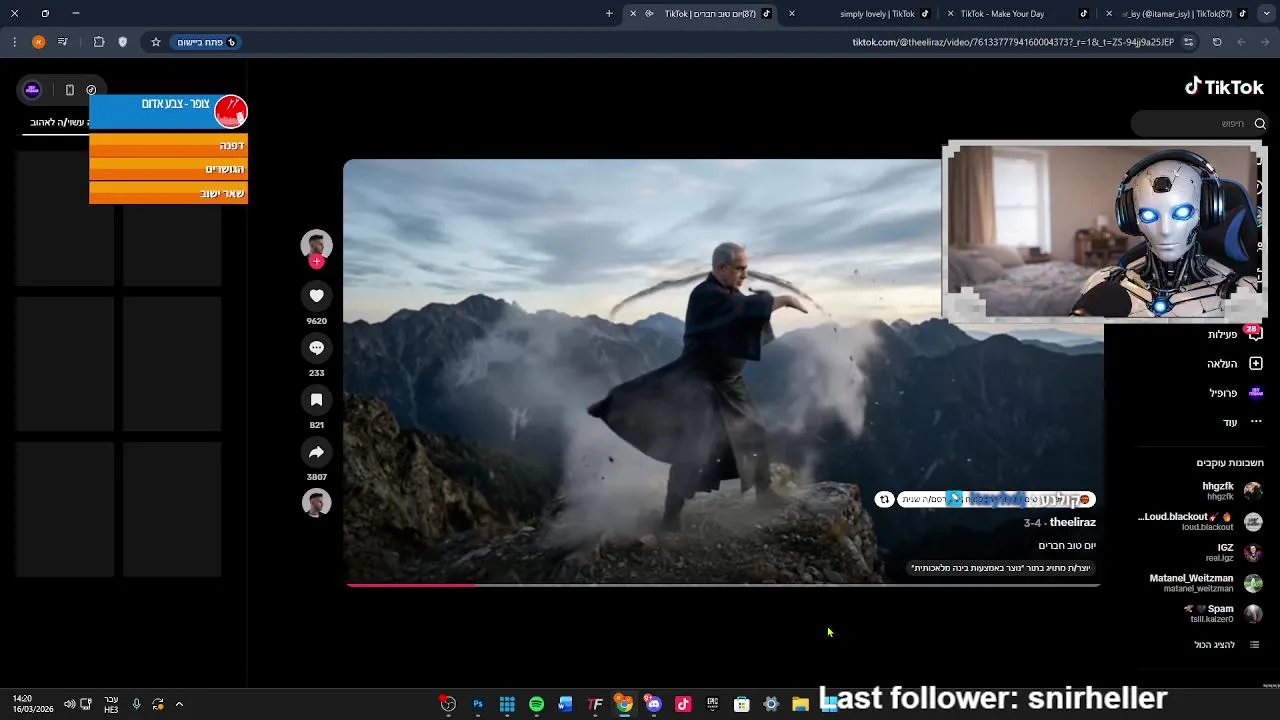
Task: Open IGZ followed account
Action: (x=1234, y=552)
